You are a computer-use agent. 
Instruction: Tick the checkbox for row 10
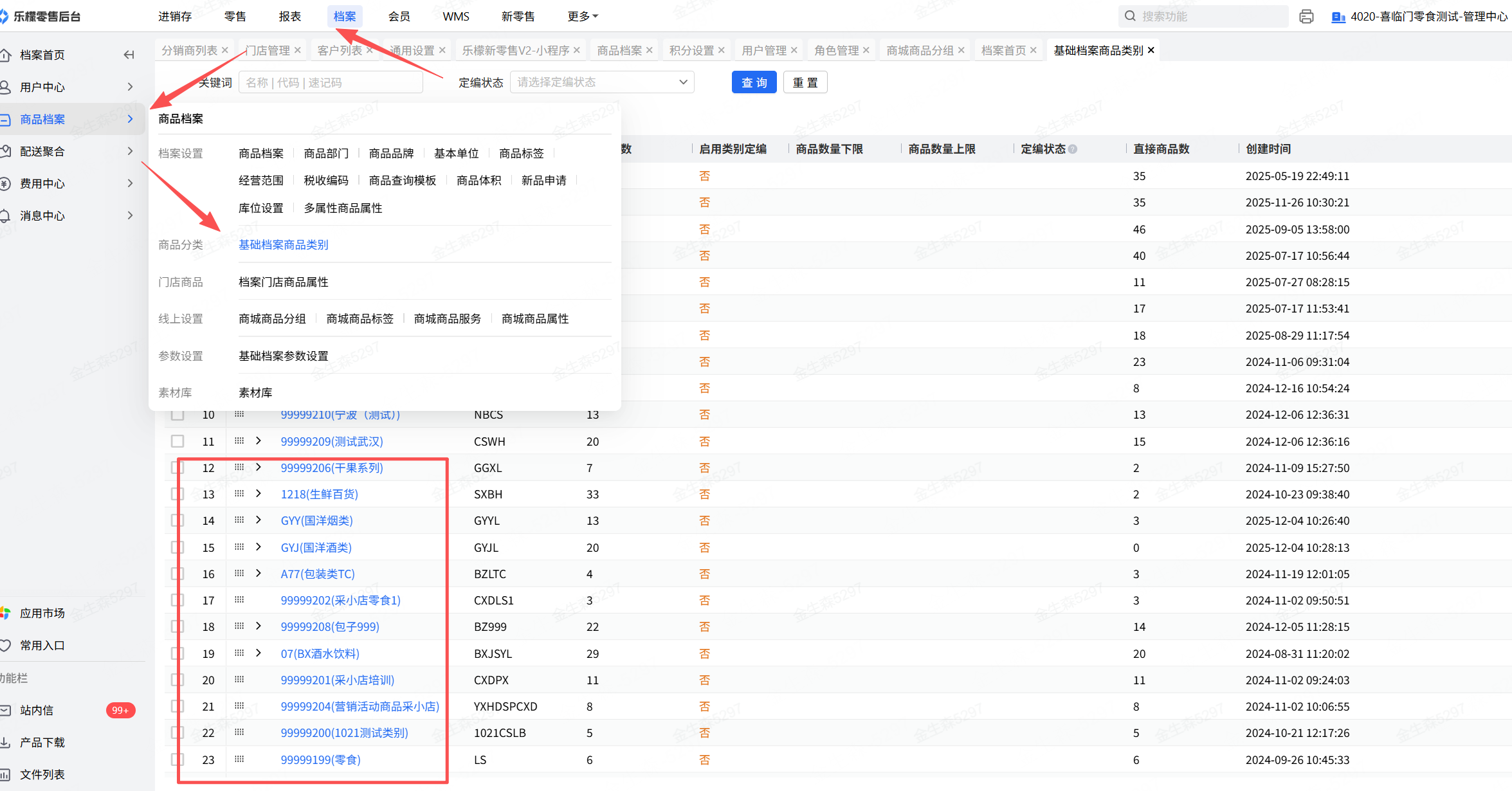pos(178,415)
